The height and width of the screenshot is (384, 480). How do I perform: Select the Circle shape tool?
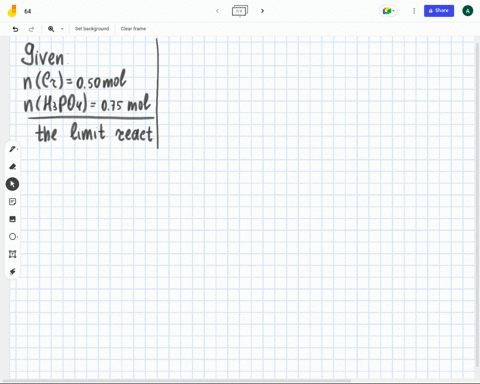(x=13, y=237)
